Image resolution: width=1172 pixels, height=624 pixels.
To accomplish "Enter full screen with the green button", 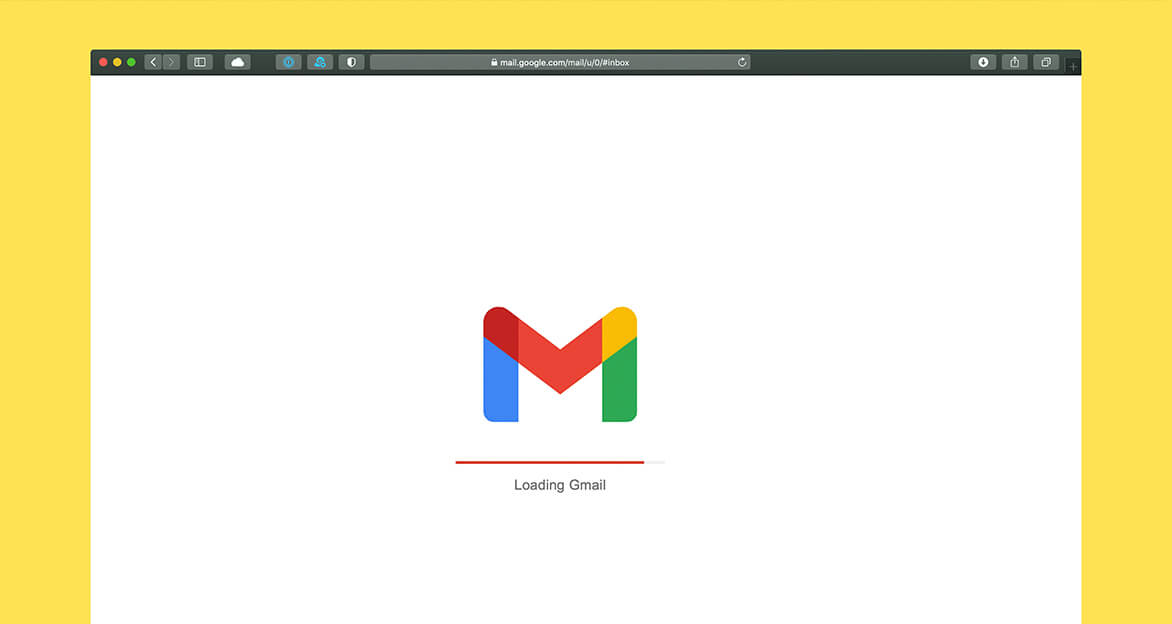I will [x=132, y=62].
